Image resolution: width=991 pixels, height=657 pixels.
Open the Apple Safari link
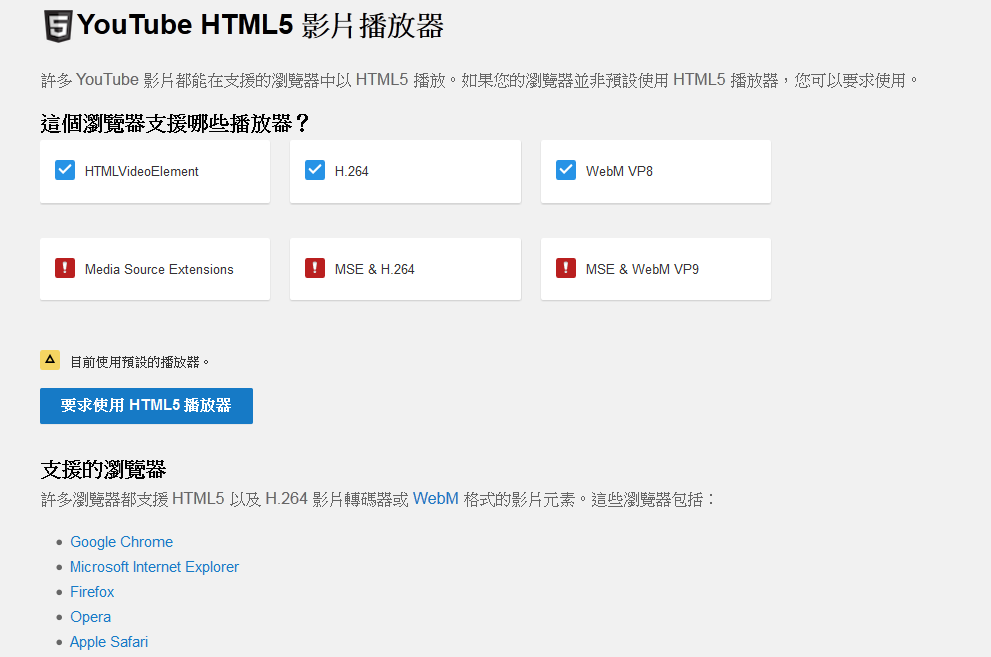tap(109, 642)
